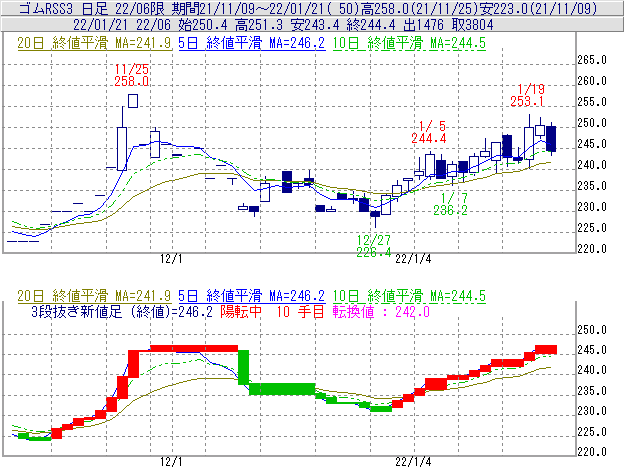Image resolution: width=624 pixels, height=475 pixels.
Task: Click the 陽転中 status text
Action: click(241, 311)
